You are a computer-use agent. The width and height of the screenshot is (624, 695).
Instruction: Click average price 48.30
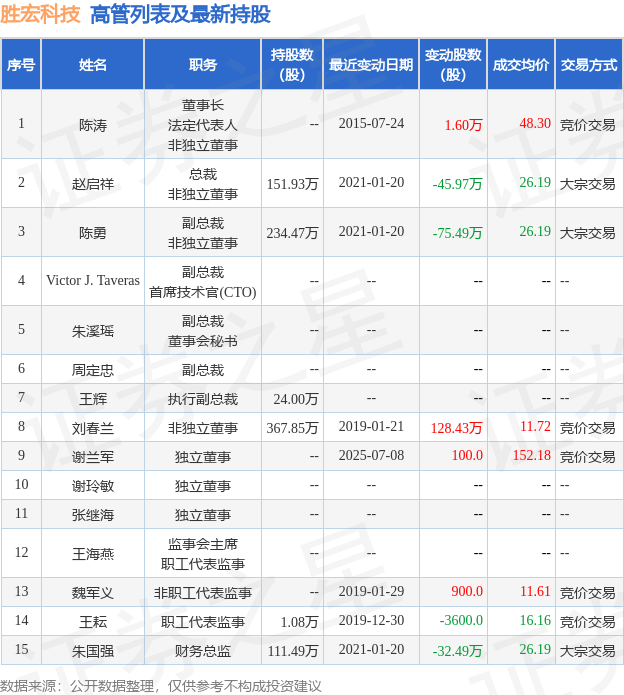[x=535, y=123]
